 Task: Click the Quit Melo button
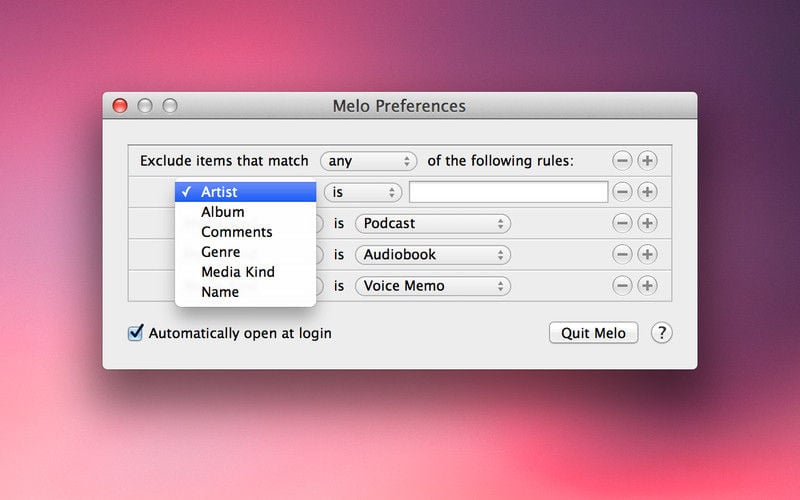(x=593, y=333)
